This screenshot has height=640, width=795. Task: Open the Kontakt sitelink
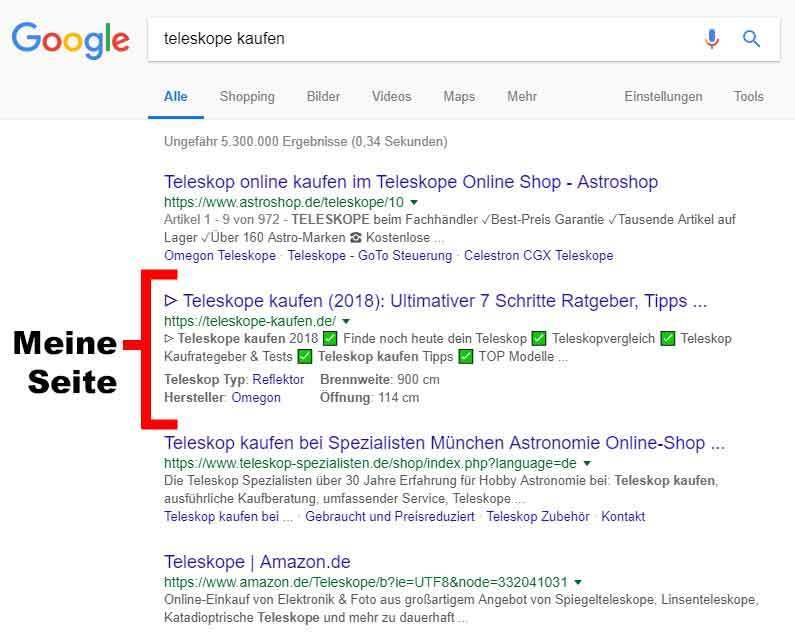point(623,517)
